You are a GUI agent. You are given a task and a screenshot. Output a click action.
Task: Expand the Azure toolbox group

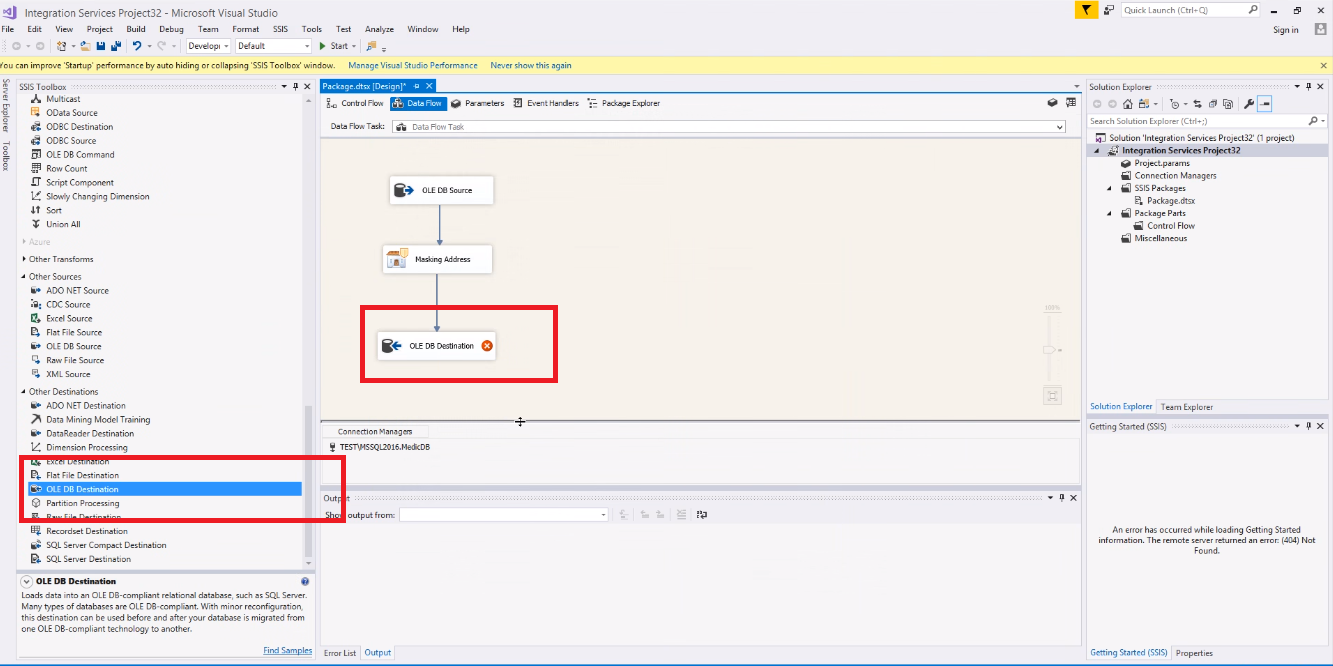pos(25,242)
